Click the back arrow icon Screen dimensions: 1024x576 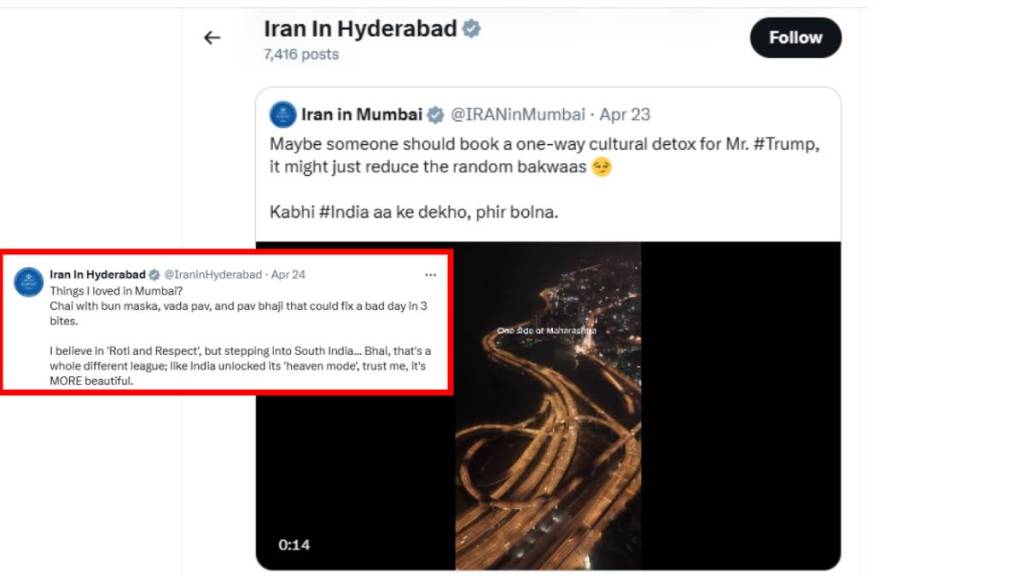tap(212, 38)
